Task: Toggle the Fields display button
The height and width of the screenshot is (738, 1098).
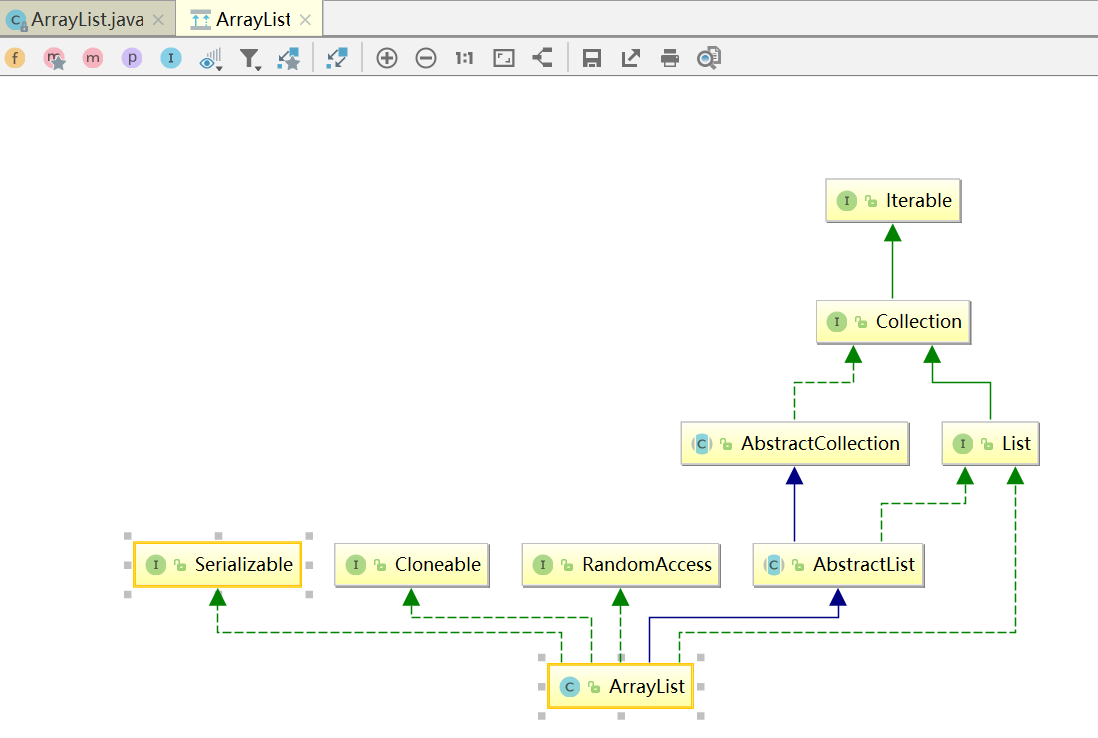Action: [x=15, y=58]
